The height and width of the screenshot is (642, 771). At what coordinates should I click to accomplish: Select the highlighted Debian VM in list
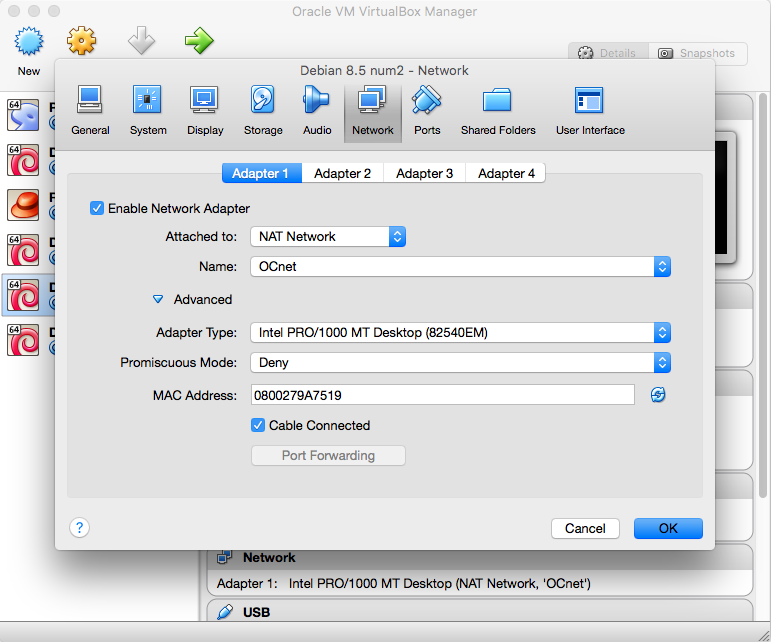(29, 295)
